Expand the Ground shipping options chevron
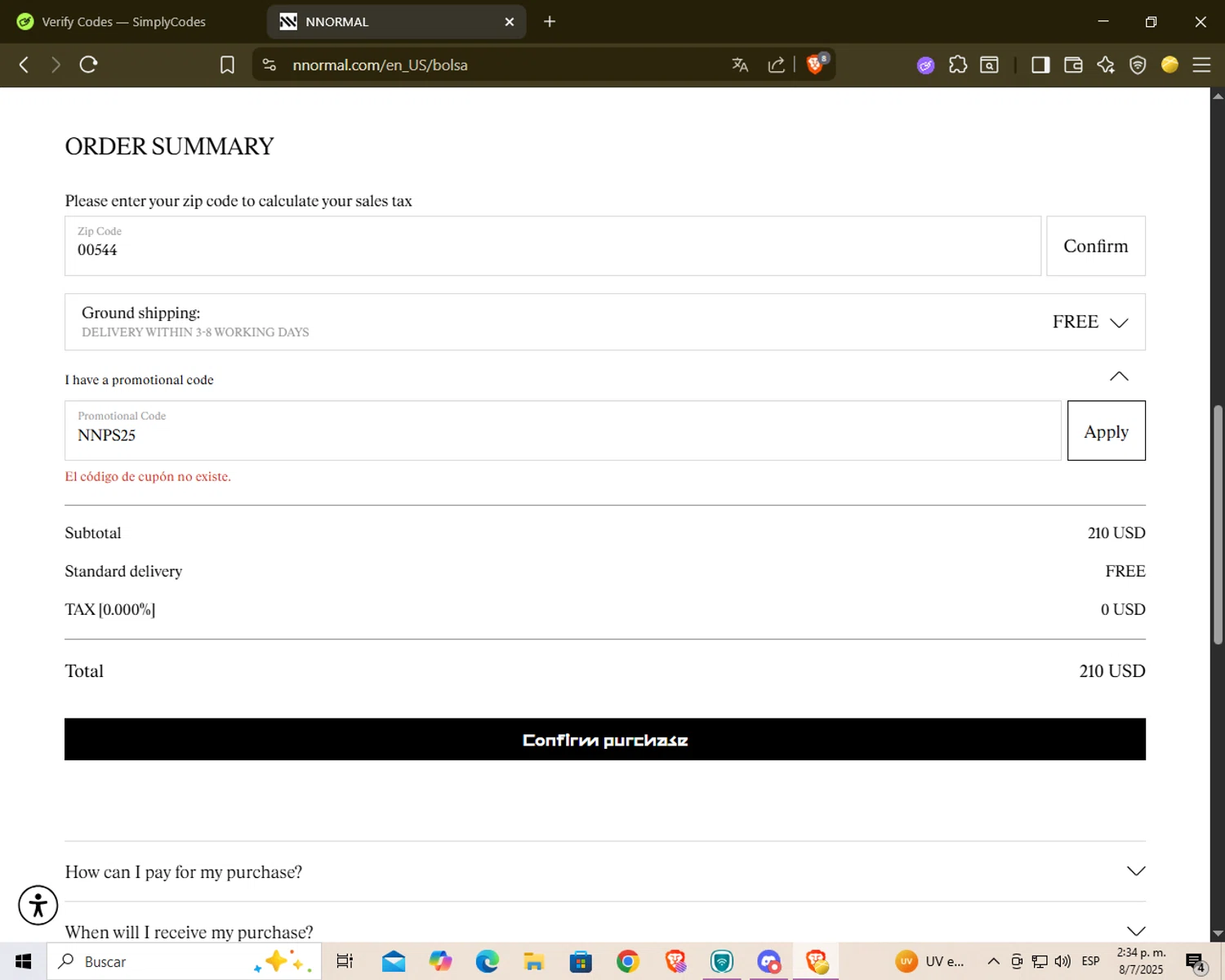1225x980 pixels. click(x=1119, y=323)
